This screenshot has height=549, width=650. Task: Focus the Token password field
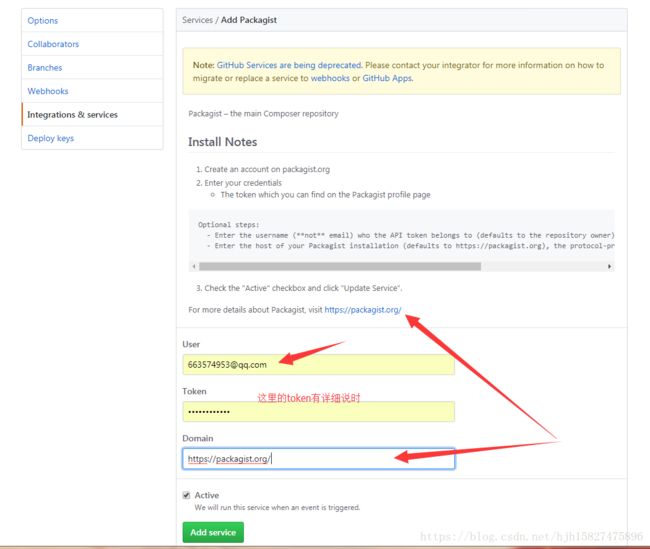[318, 412]
